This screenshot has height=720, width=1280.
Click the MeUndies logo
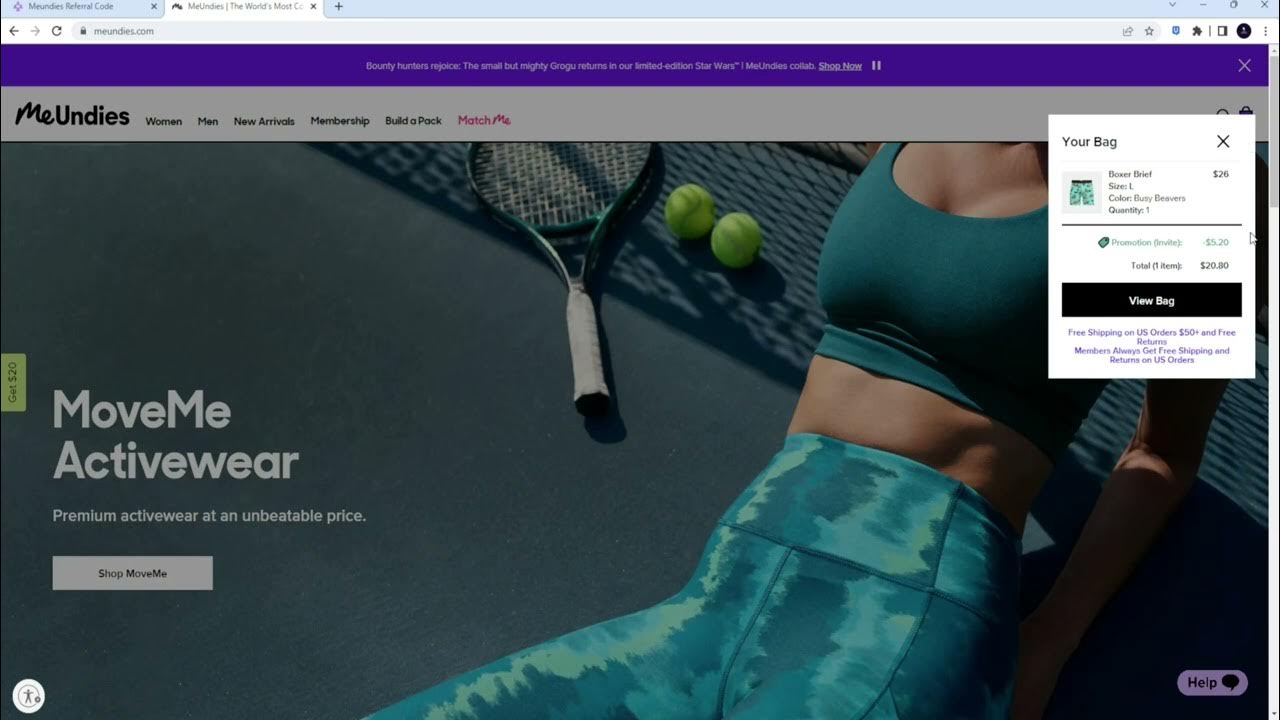(x=72, y=115)
